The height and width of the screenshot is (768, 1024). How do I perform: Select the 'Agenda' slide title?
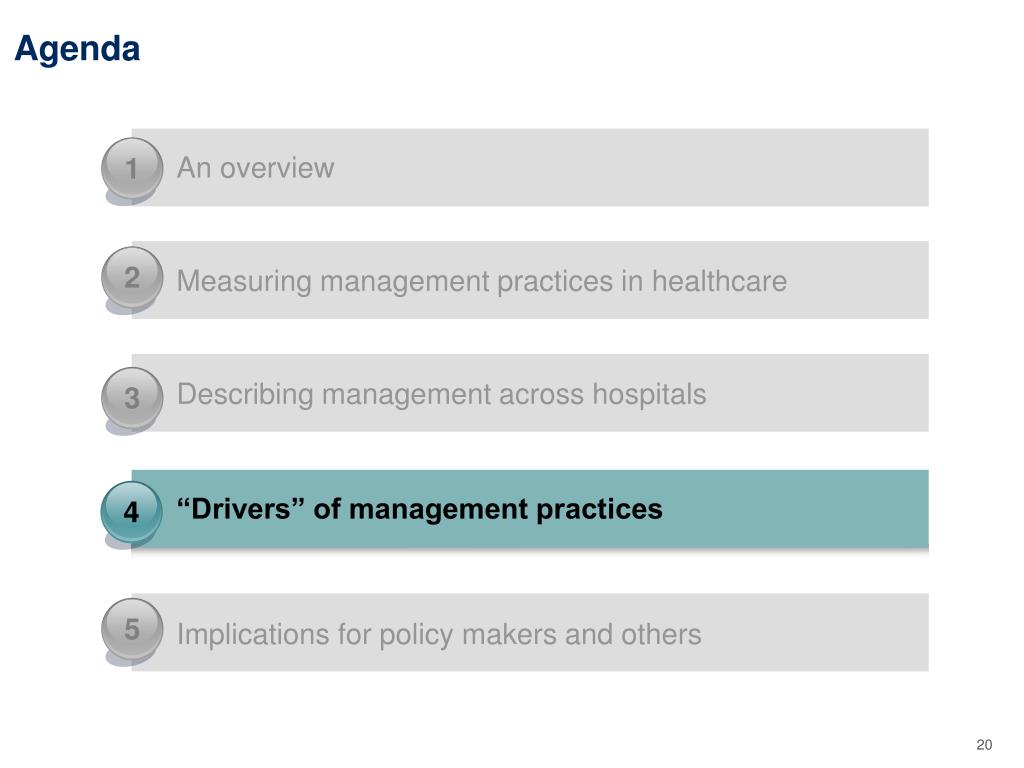tap(77, 50)
